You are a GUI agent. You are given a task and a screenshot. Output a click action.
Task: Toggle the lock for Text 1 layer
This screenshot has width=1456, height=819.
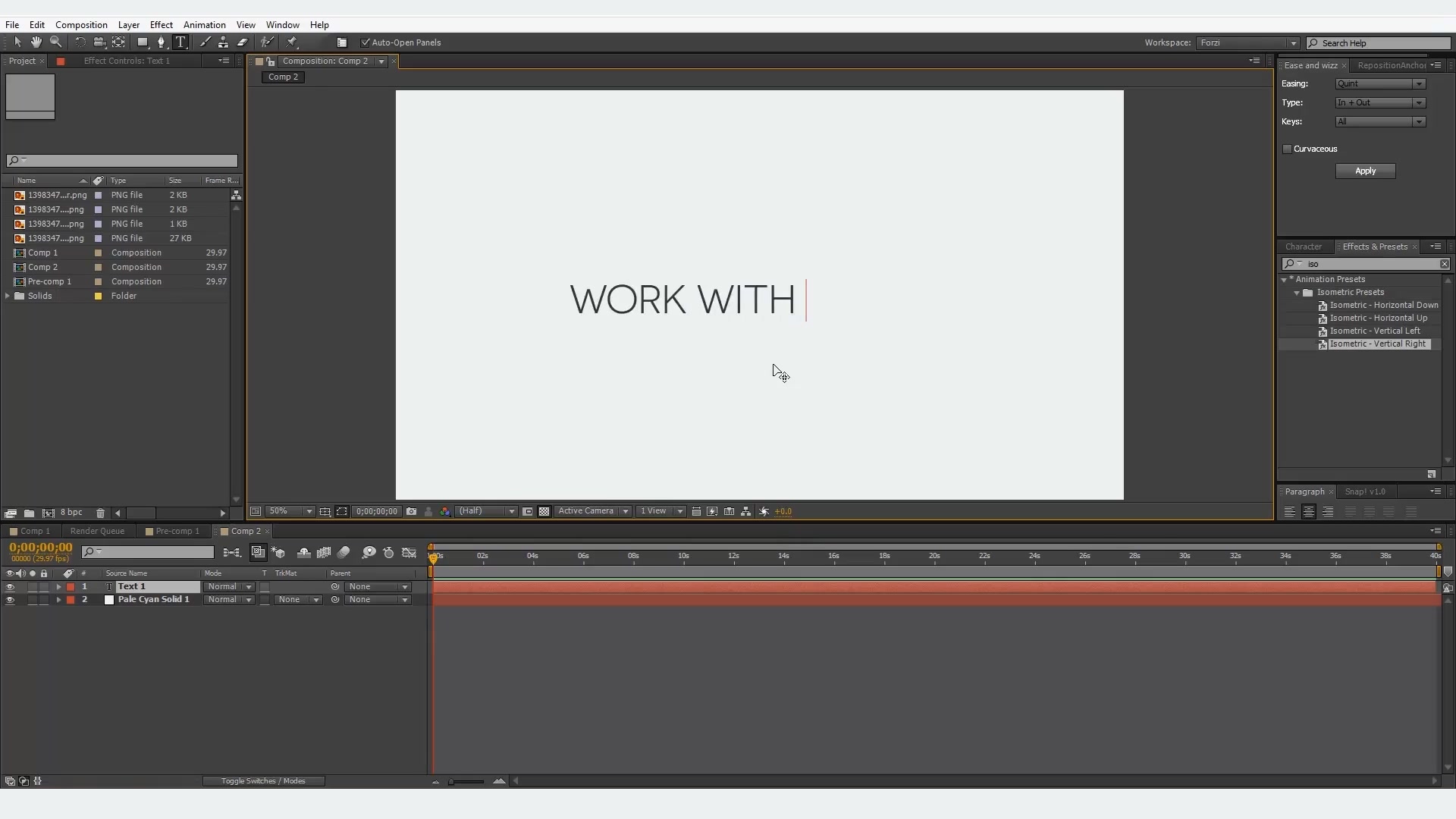pyautogui.click(x=44, y=587)
